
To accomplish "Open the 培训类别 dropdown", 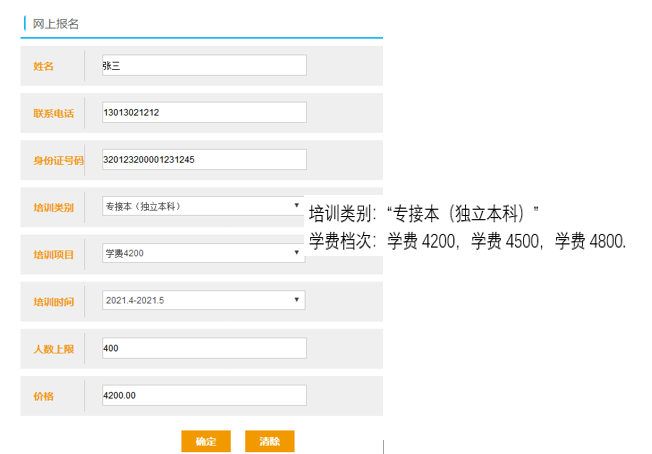I will click(204, 206).
